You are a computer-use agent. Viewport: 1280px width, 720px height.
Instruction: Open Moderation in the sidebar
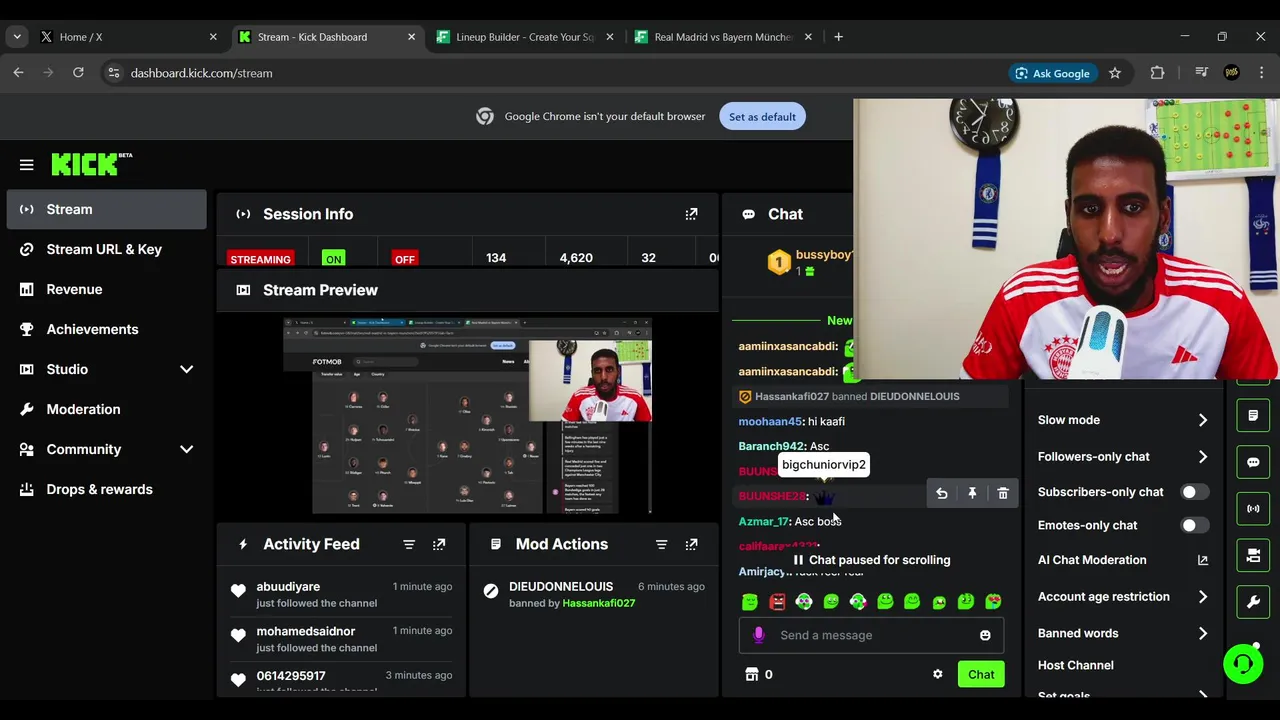pyautogui.click(x=106, y=409)
